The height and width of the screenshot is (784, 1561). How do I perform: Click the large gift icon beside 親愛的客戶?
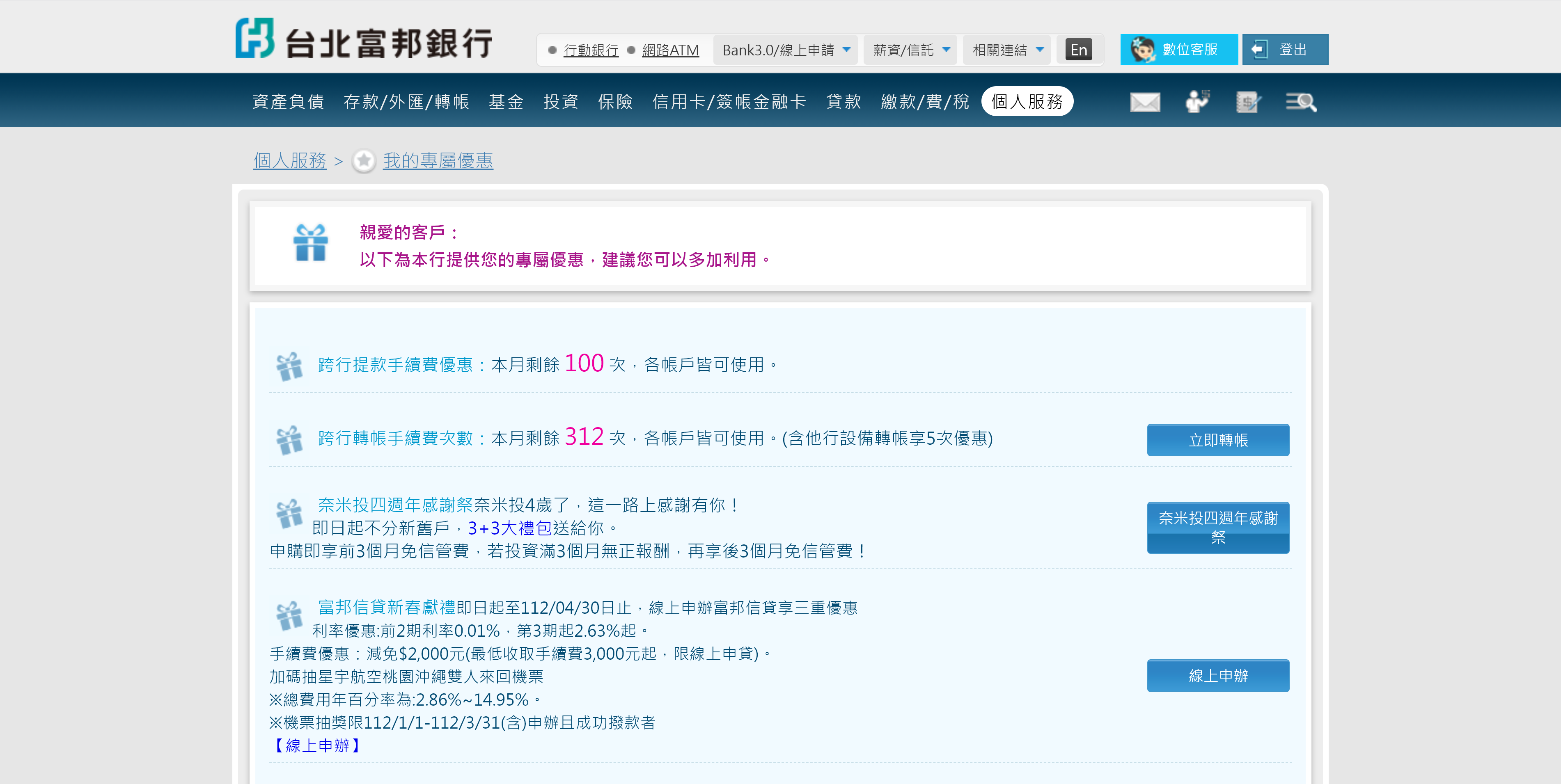tap(311, 242)
